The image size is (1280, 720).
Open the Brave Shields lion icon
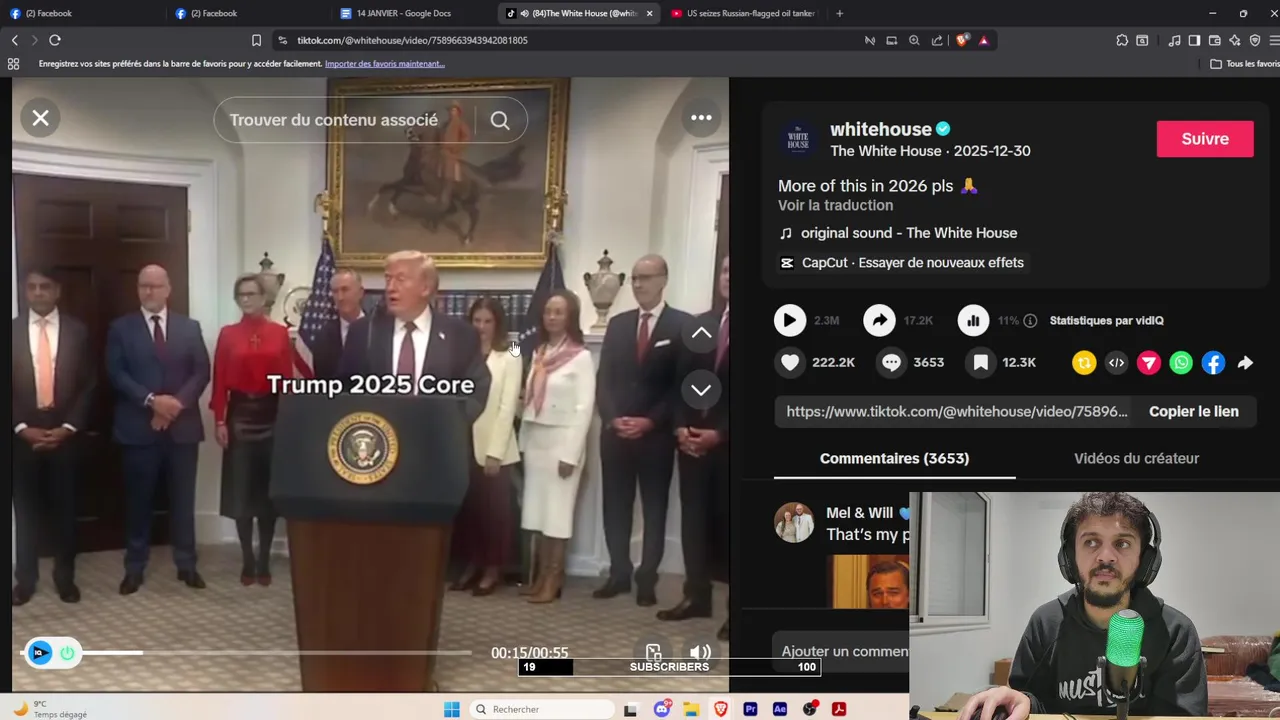pyautogui.click(x=962, y=40)
